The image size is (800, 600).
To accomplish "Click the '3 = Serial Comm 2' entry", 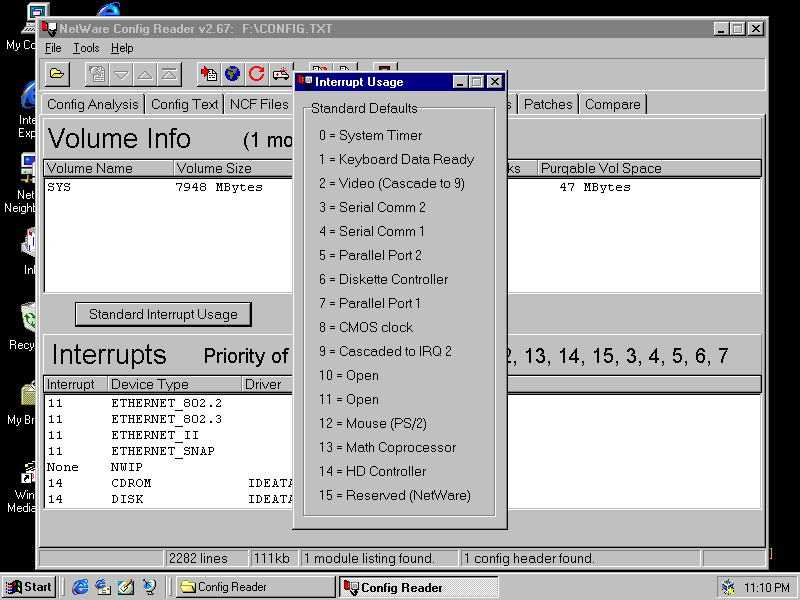I will [372, 208].
